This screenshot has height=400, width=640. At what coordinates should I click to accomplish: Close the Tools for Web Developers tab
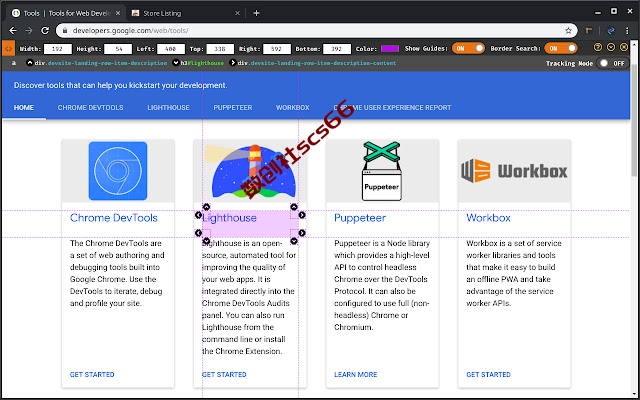(x=118, y=13)
